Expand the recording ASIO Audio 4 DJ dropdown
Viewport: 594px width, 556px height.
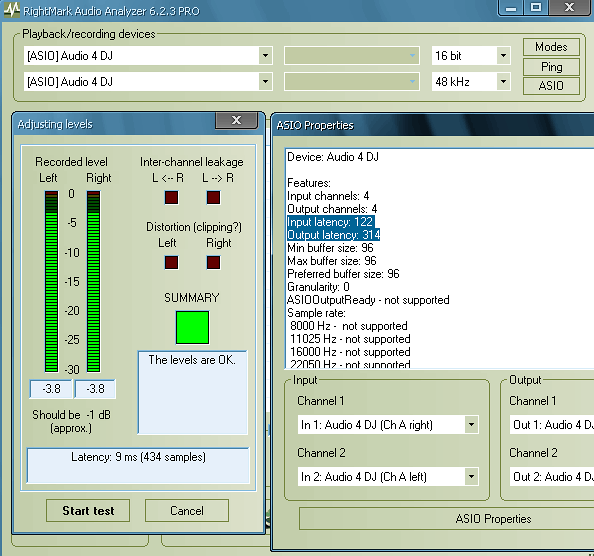(266, 81)
